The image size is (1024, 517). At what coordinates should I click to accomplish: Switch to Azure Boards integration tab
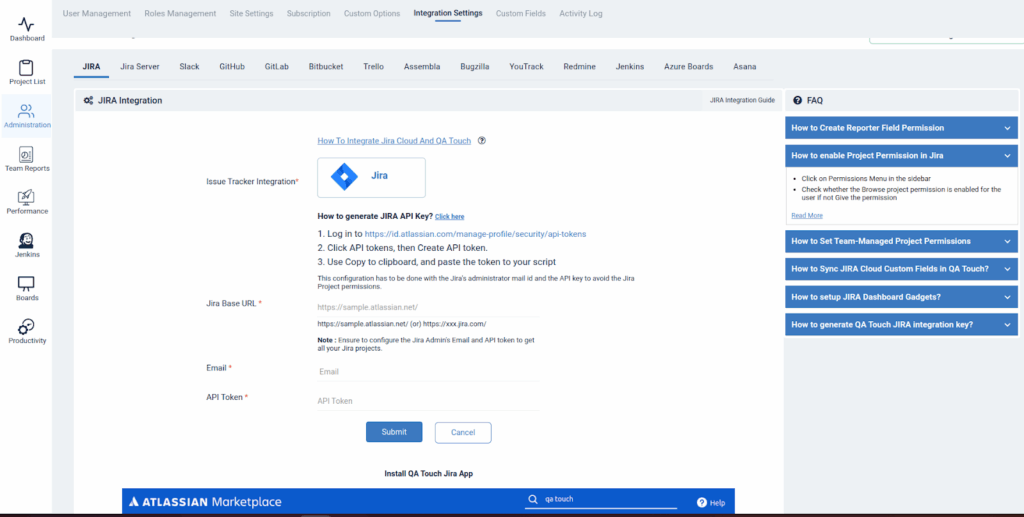[688, 67]
